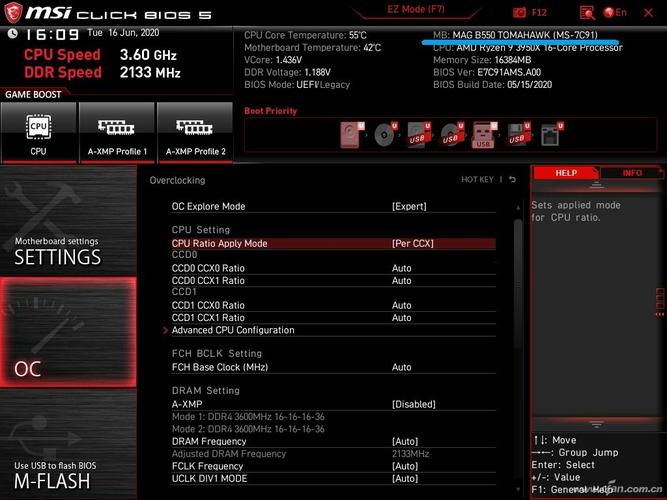
Task: Switch to the HELP tab
Action: coord(566,173)
